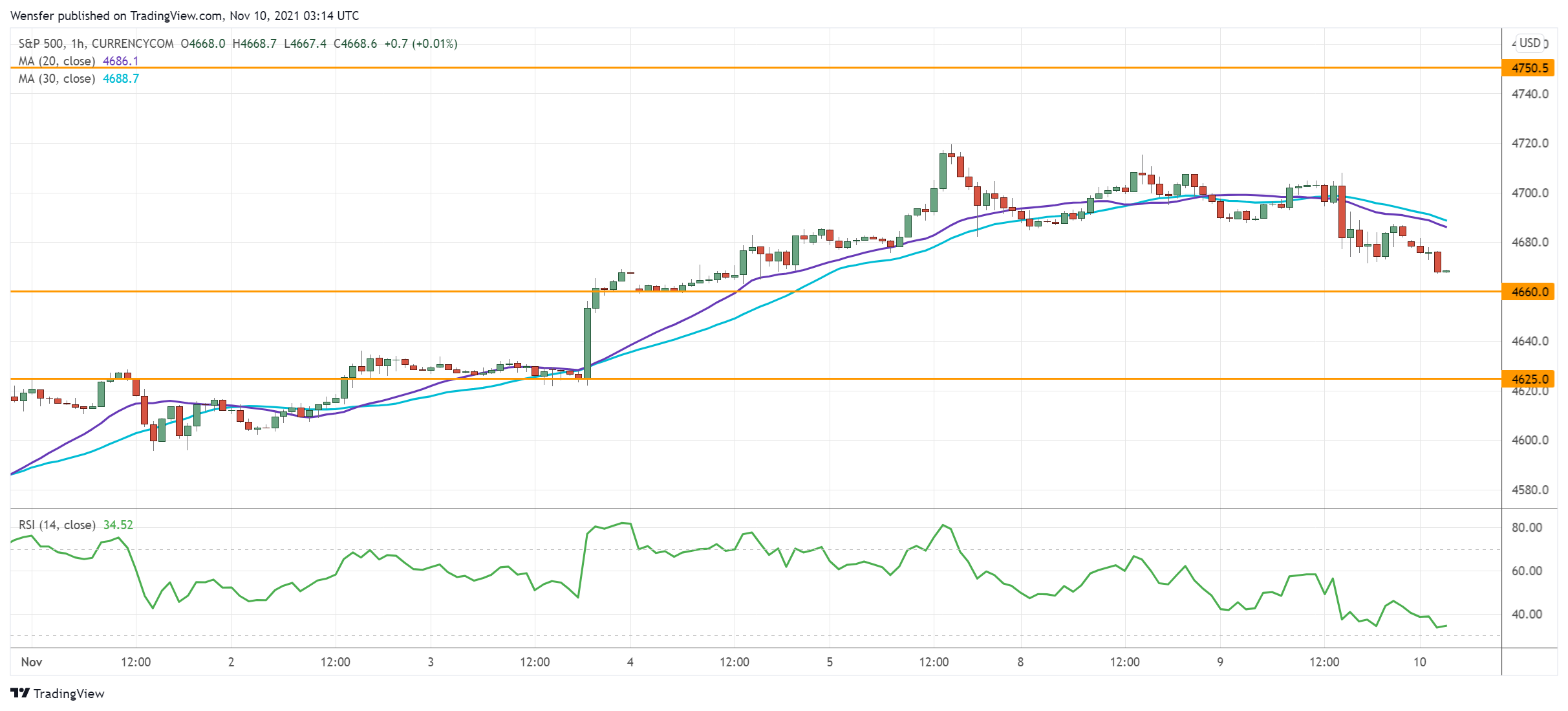Click the 4625.0 orange price label
The image size is (1568, 711).
pyautogui.click(x=1529, y=379)
